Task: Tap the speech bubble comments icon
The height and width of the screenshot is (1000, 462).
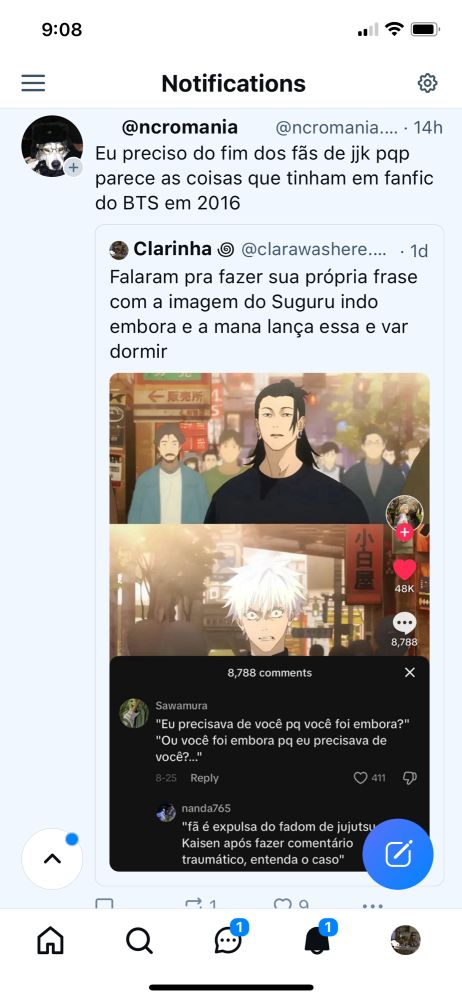Action: click(x=404, y=623)
